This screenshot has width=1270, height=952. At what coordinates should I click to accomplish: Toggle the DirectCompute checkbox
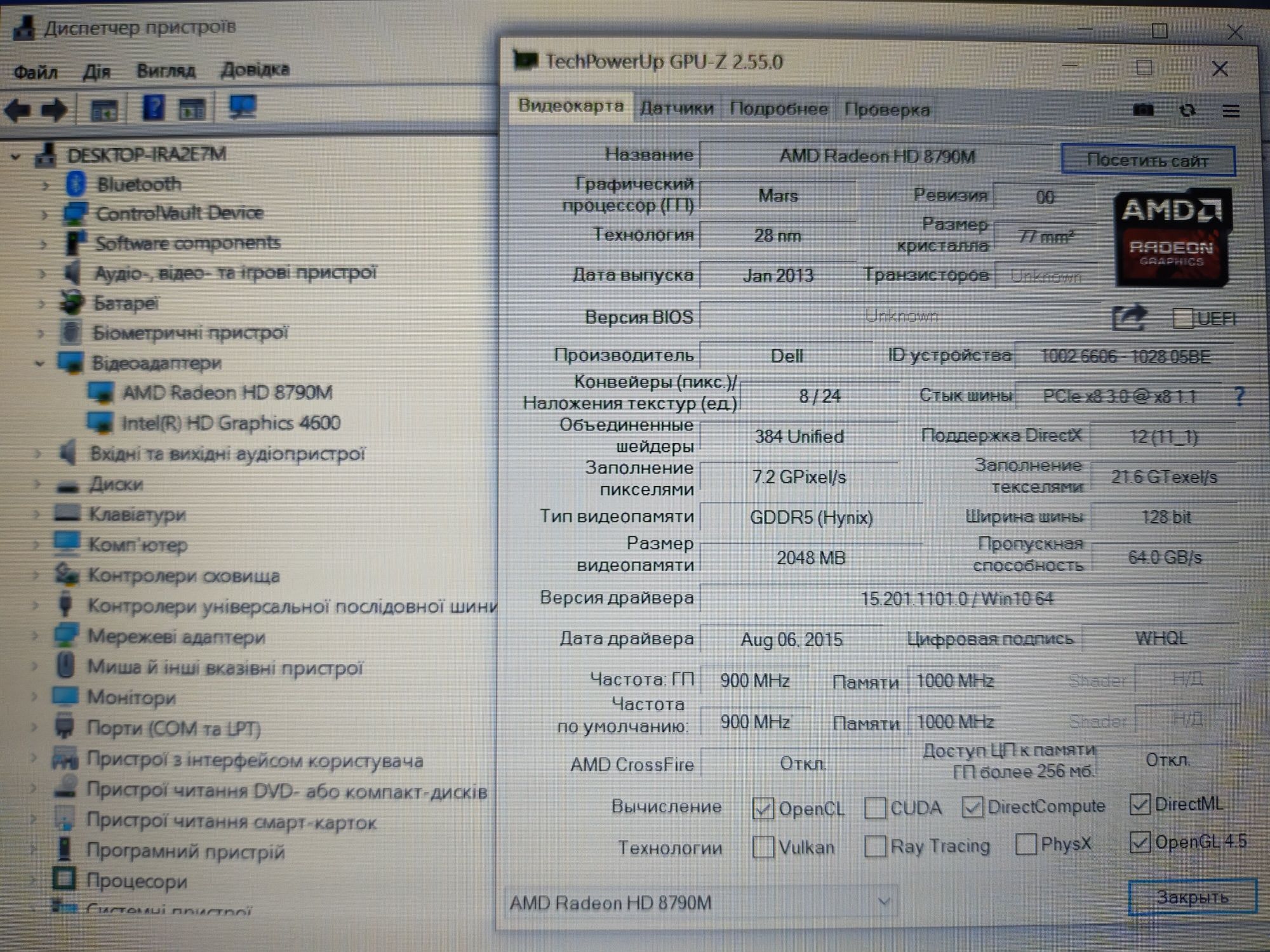point(972,807)
